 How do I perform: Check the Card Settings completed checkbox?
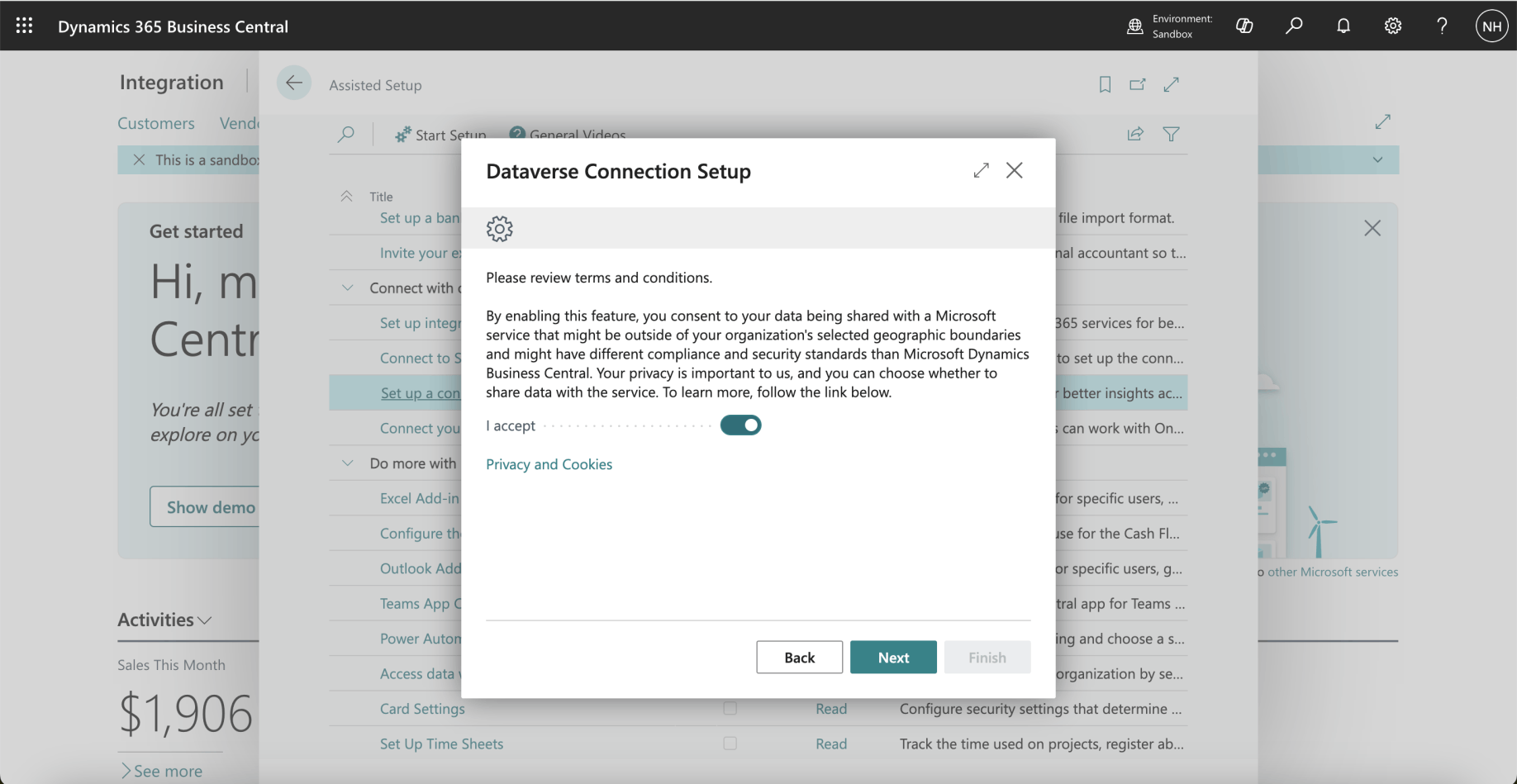[730, 709]
